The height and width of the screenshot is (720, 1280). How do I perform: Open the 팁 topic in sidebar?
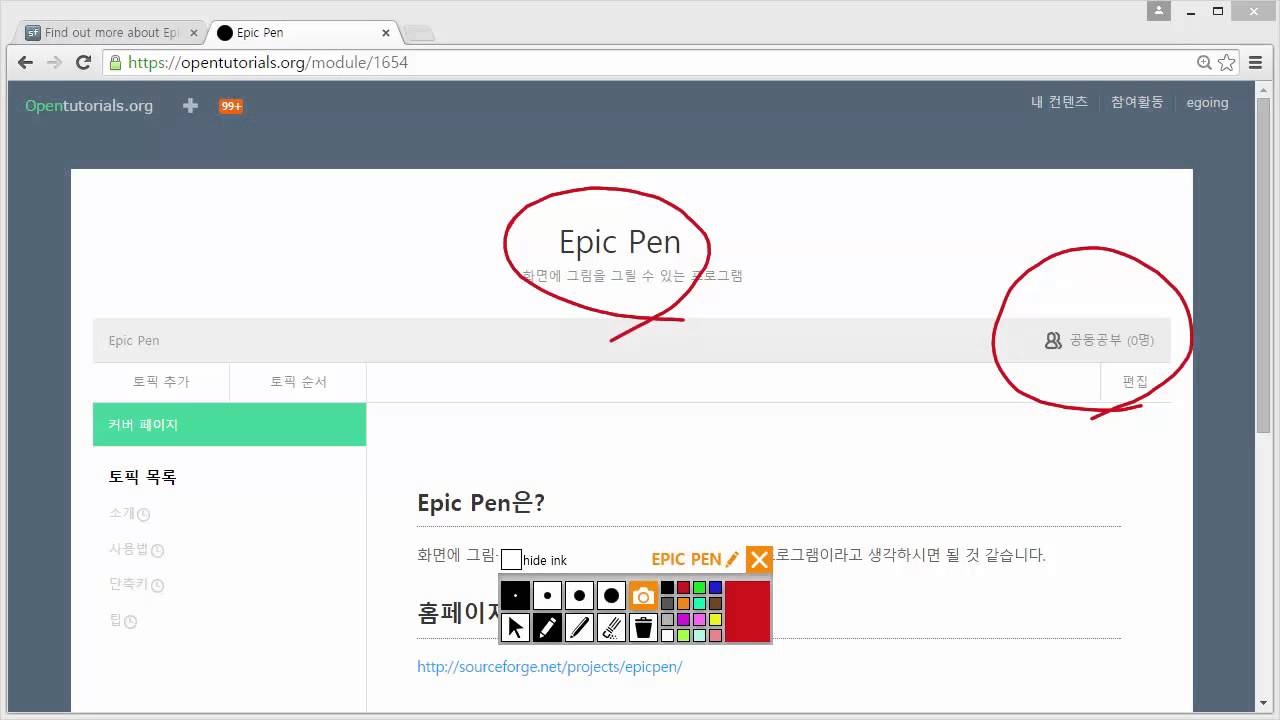pos(122,620)
